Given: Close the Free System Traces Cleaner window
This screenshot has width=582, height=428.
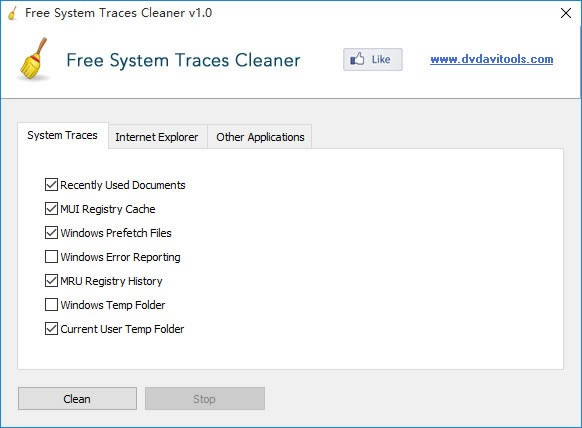Looking at the screenshot, I should (566, 13).
